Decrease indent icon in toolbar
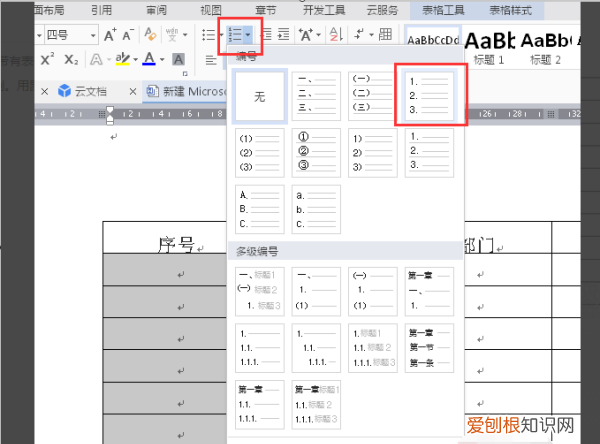The width and height of the screenshot is (600, 444). pyautogui.click(x=267, y=35)
